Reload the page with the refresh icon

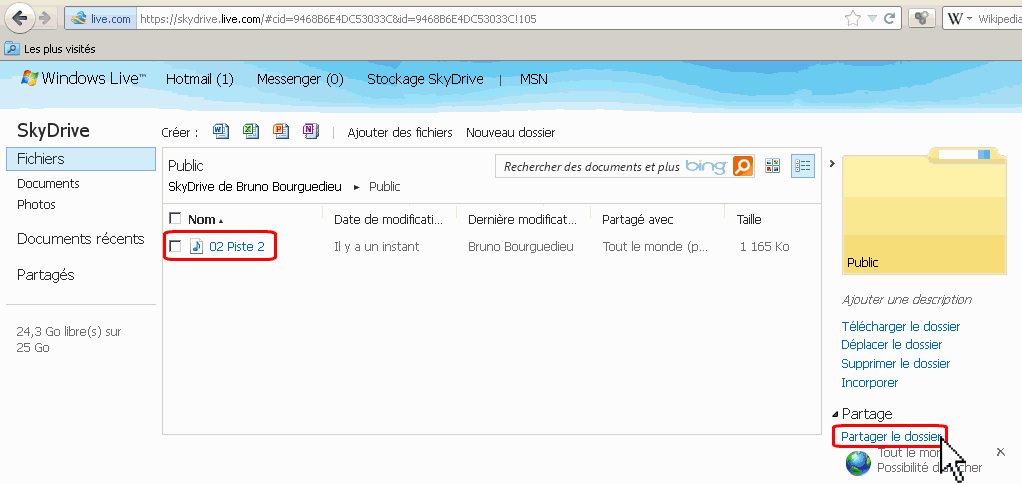[x=888, y=19]
